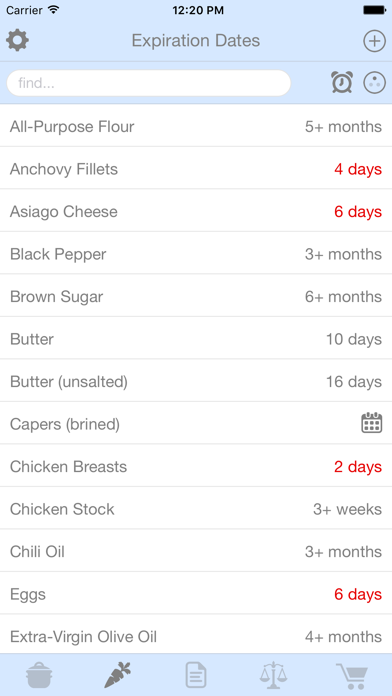Select the Chicken Breasts entry
Viewport: 392px width, 696px height.
point(196,467)
